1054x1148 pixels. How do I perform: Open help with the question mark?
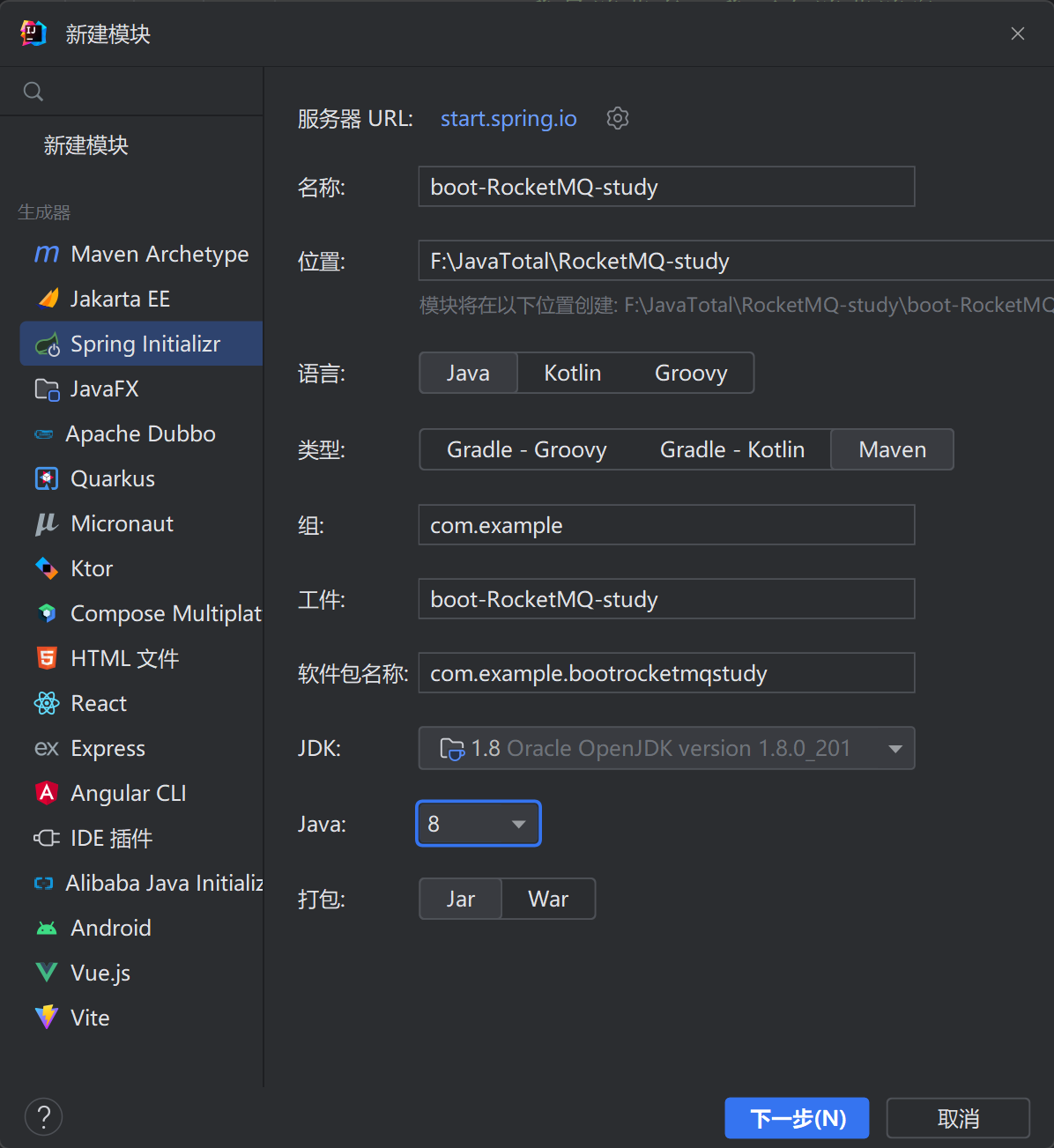click(x=44, y=1116)
